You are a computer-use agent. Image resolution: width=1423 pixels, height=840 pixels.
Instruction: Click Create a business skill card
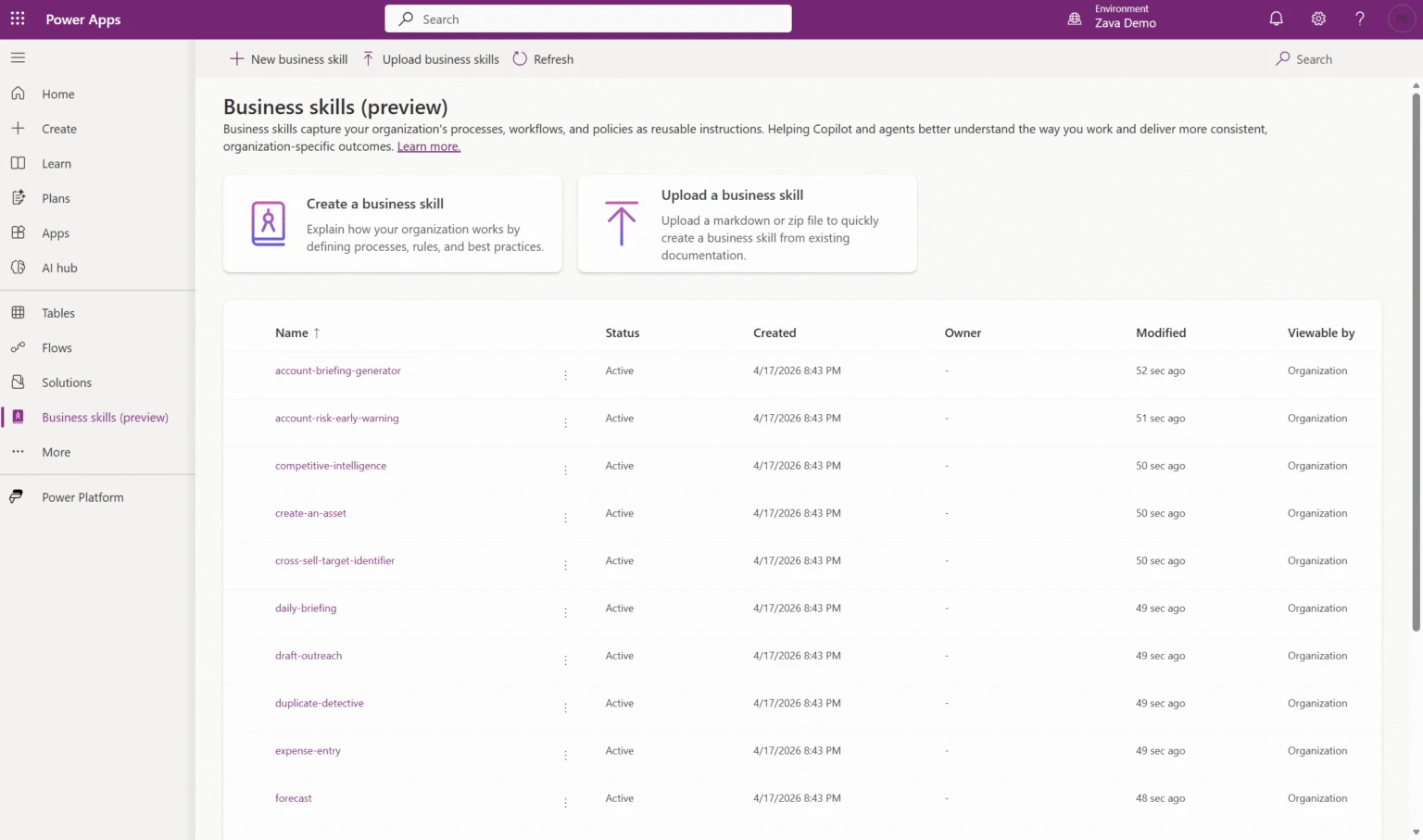pyautogui.click(x=393, y=224)
